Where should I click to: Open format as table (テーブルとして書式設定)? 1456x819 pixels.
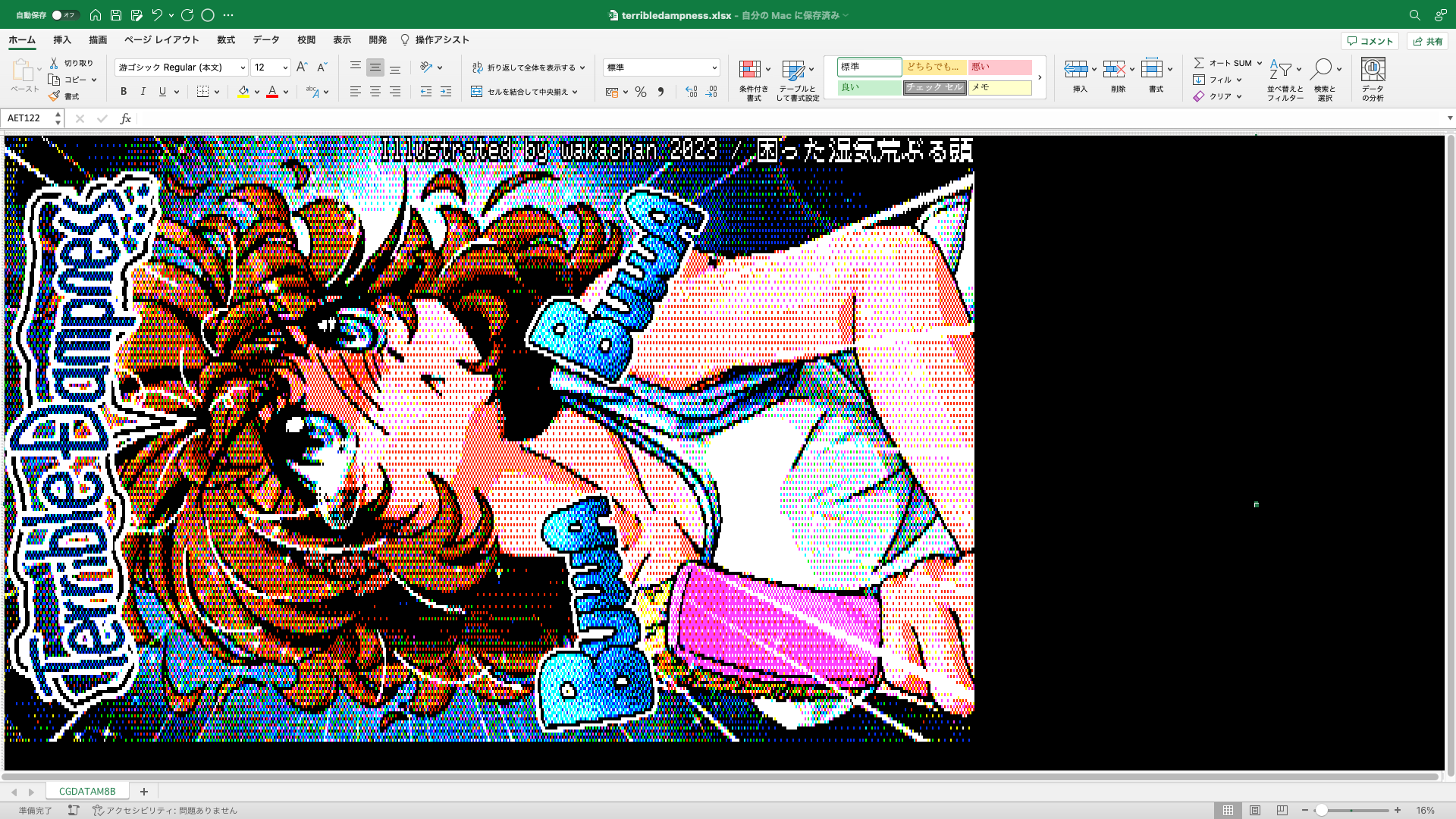(798, 80)
